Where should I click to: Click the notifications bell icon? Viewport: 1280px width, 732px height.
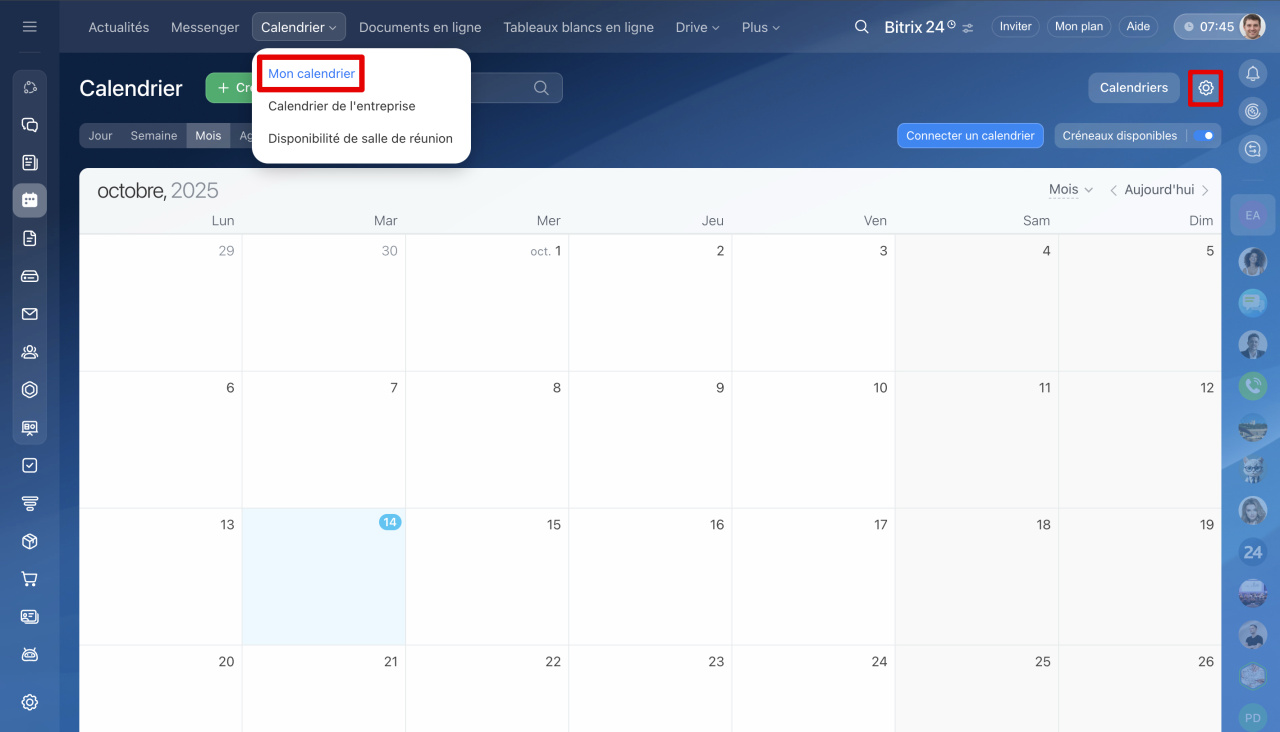(x=1252, y=72)
